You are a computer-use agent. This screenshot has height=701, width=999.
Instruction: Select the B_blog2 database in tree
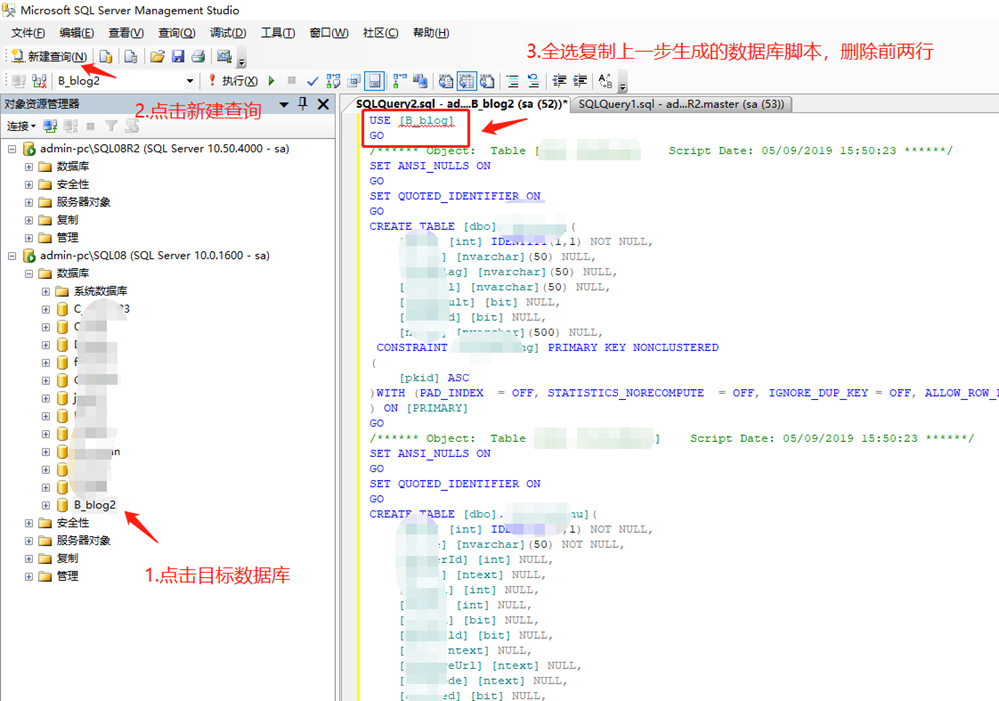94,505
